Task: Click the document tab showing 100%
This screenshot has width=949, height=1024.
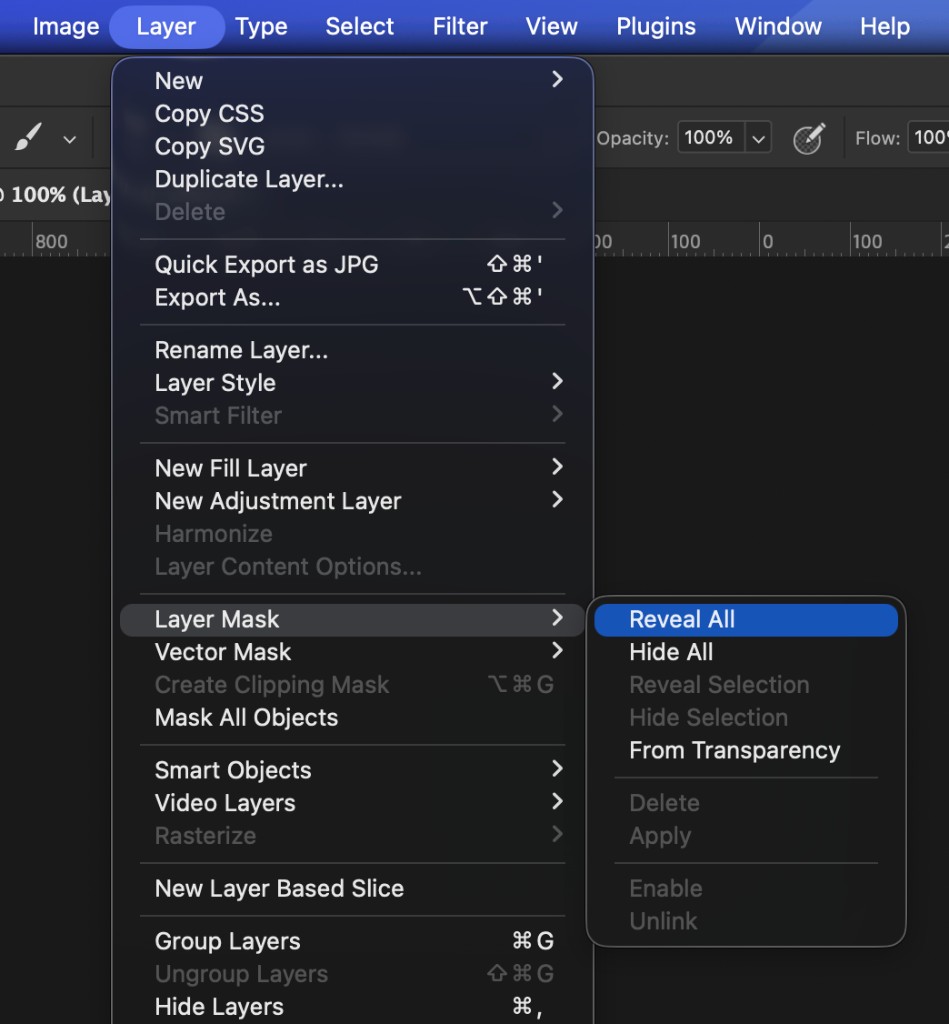Action: (x=56, y=195)
